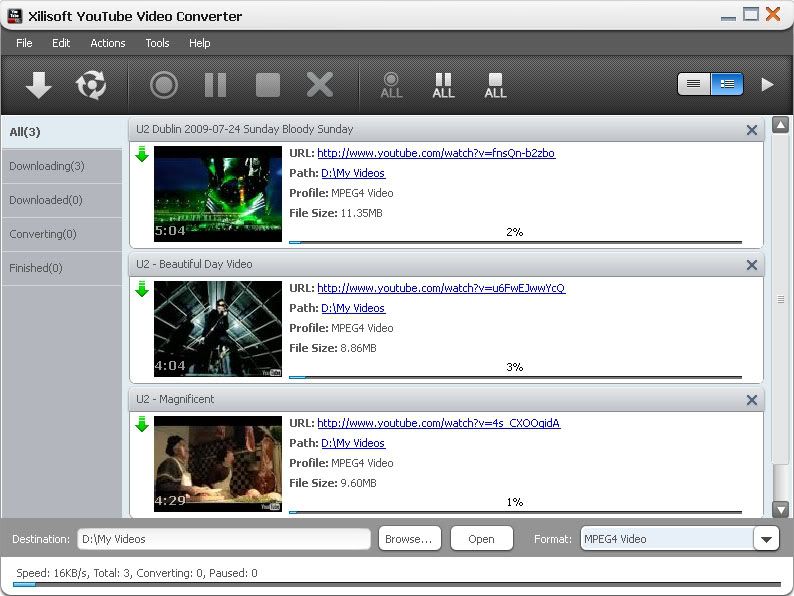Select the All(3) category
This screenshot has width=794, height=596.
point(62,132)
